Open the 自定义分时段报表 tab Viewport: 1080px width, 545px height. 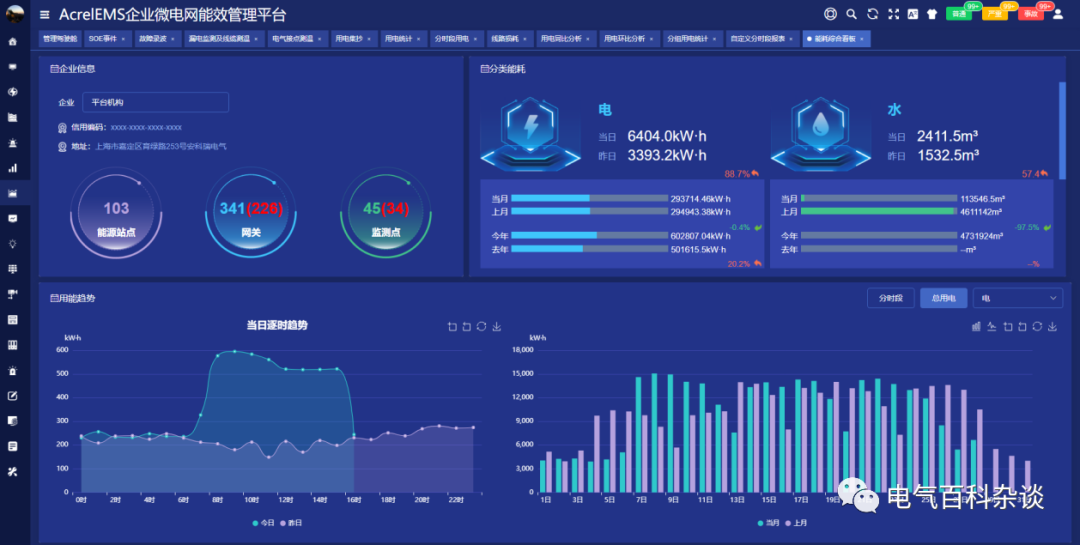tap(762, 39)
